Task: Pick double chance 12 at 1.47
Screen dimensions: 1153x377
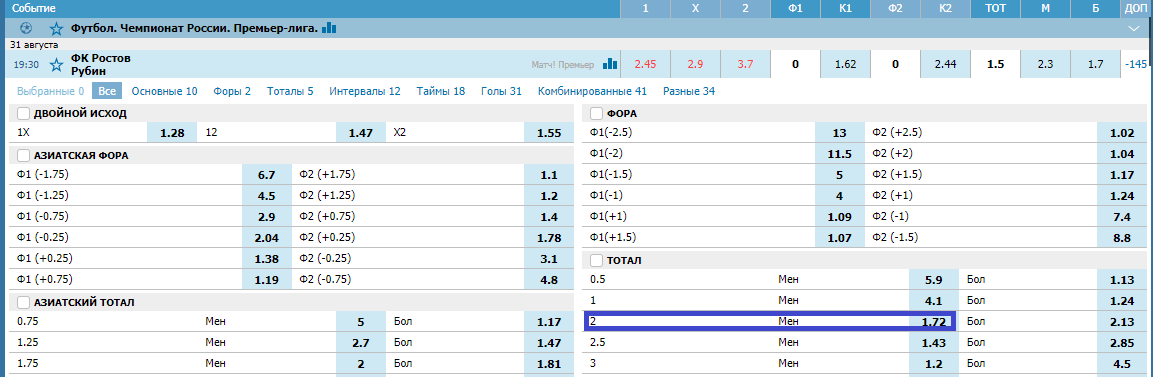Action: (360, 133)
